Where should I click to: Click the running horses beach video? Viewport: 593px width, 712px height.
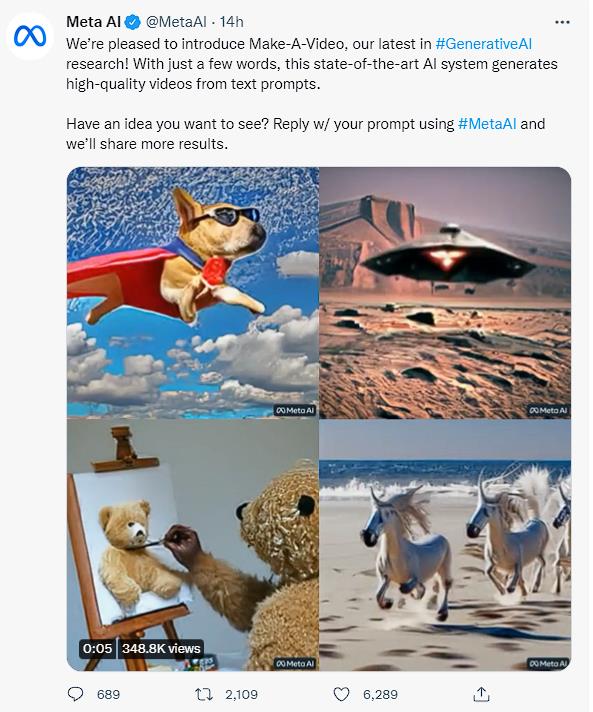tap(445, 545)
